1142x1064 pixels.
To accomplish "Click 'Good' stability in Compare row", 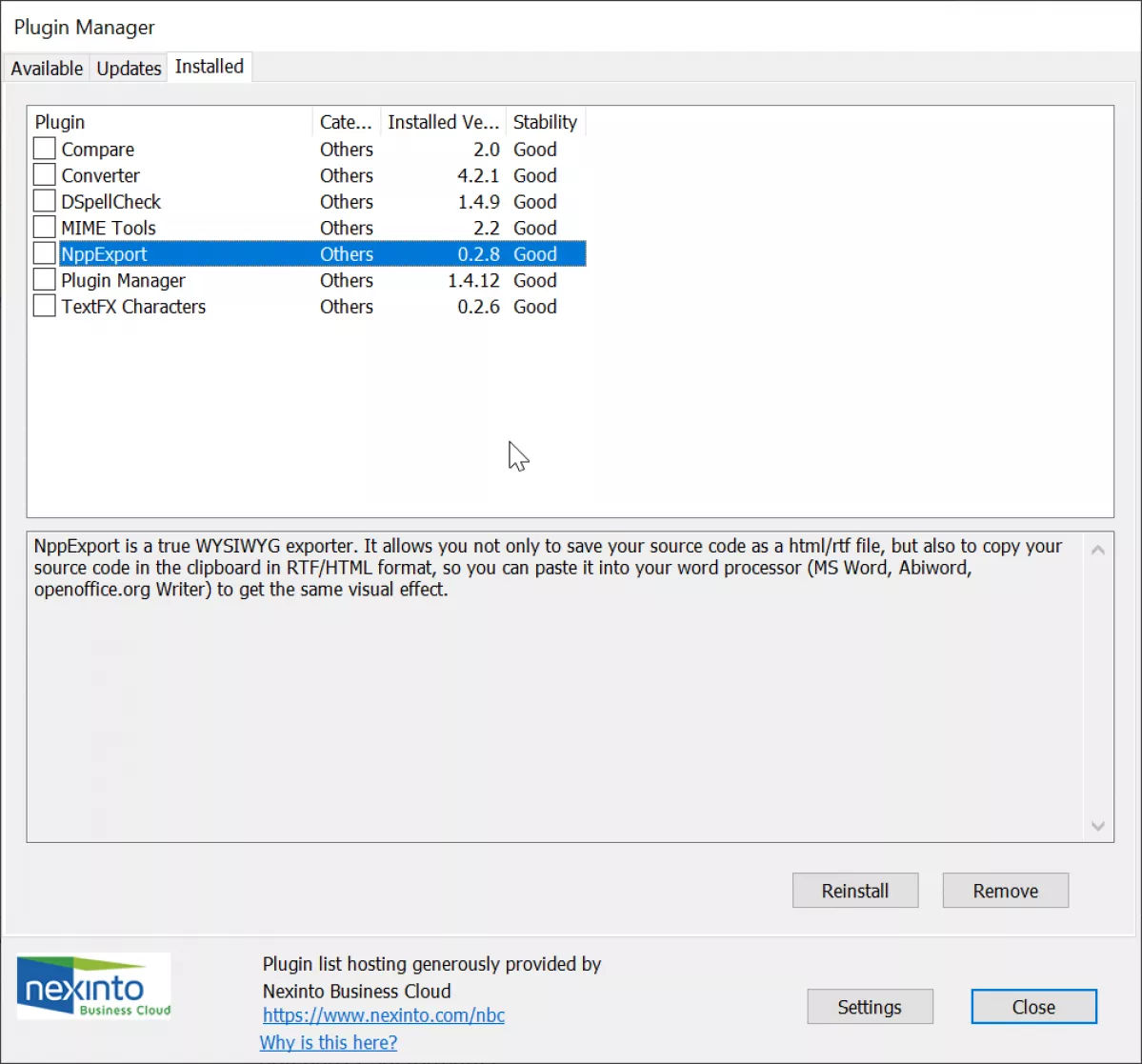I will (535, 150).
